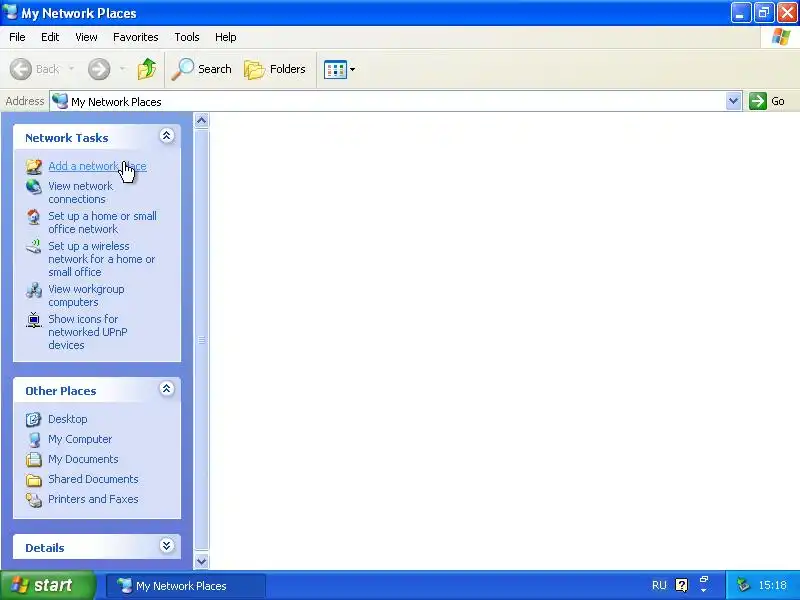Viewport: 800px width, 600px height.
Task: Open Back history dropdown arrow
Action: pyautogui.click(x=71, y=68)
